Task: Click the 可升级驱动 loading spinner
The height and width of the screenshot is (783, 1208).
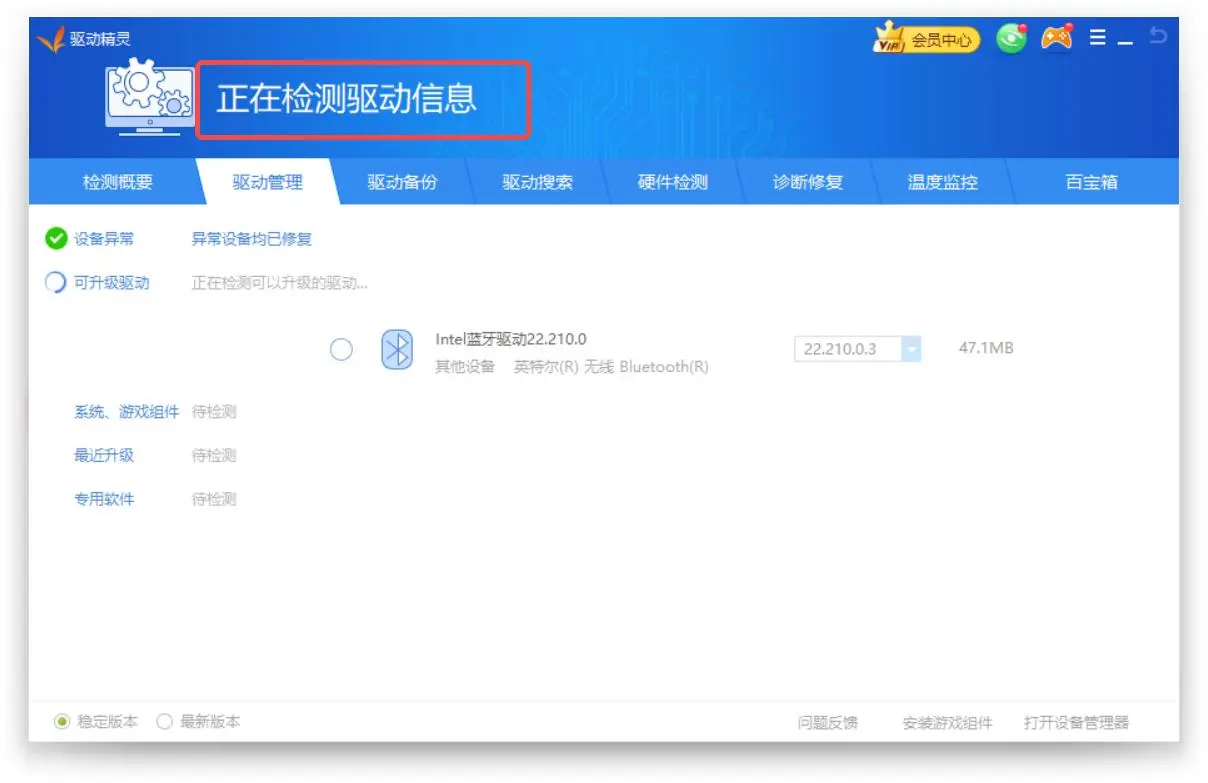Action: pyautogui.click(x=56, y=283)
